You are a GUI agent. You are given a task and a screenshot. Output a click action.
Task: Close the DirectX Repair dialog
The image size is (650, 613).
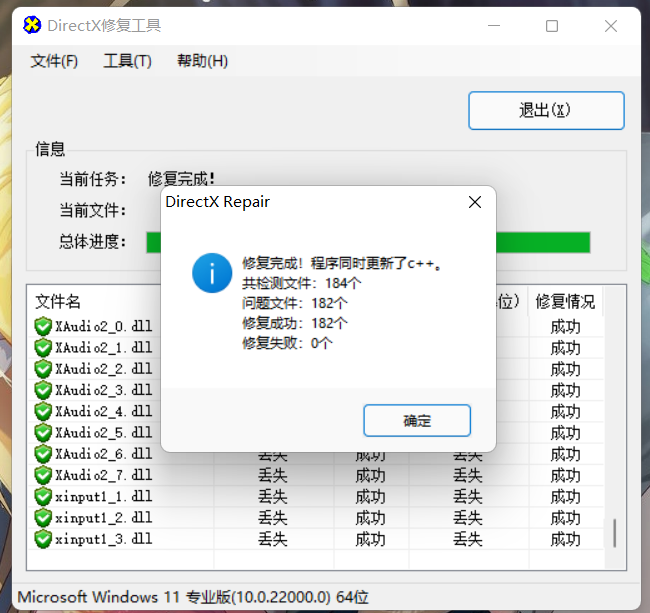click(475, 202)
